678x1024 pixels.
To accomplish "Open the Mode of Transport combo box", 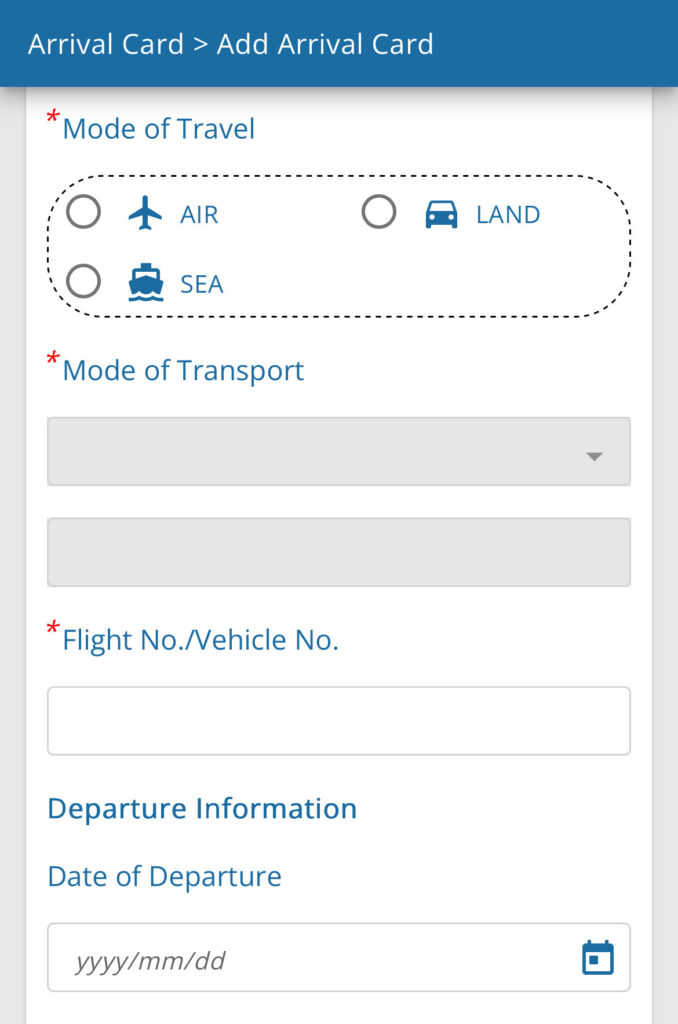I will click(339, 451).
